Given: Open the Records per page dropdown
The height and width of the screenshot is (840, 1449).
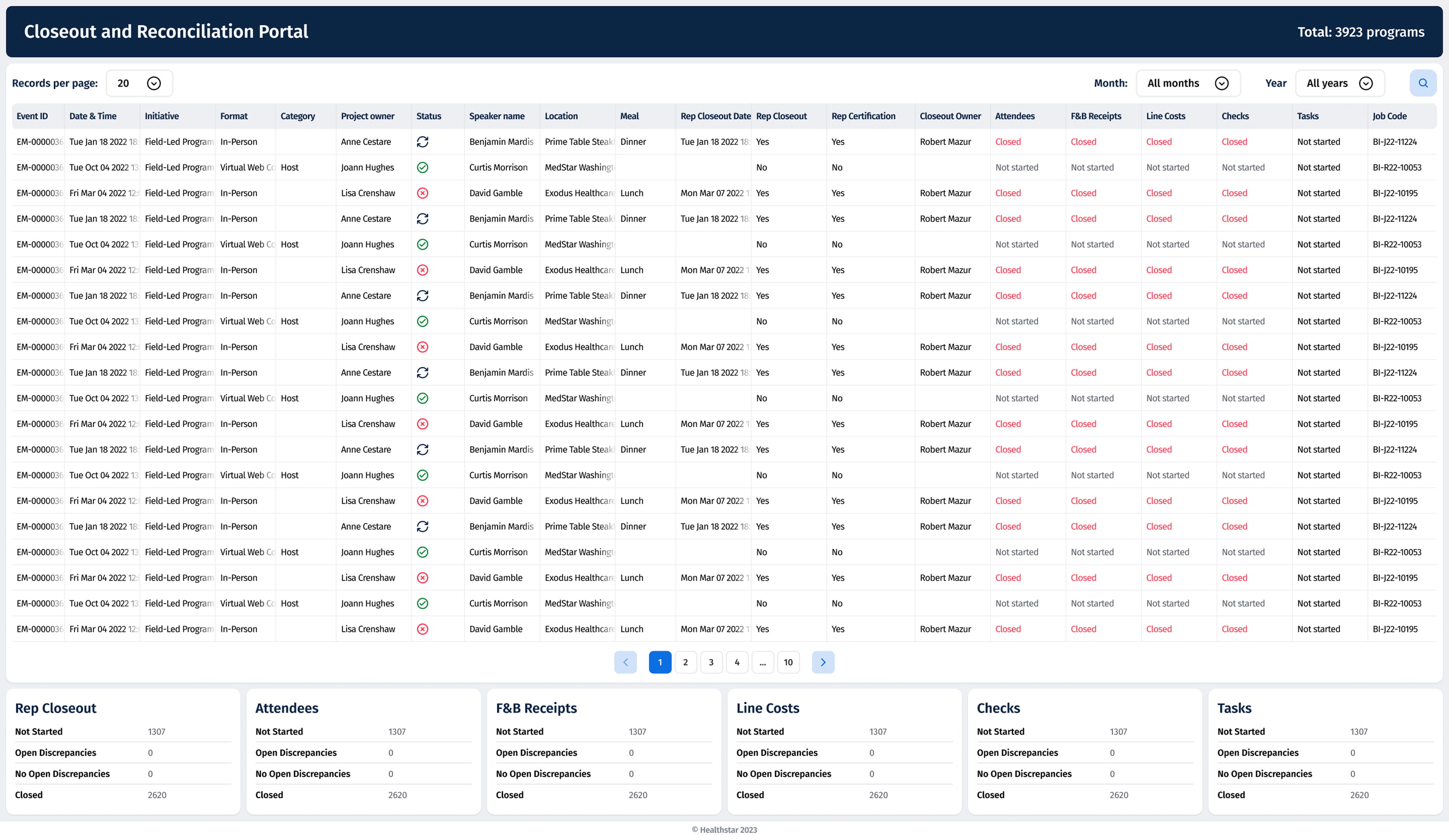Looking at the screenshot, I should click(139, 83).
